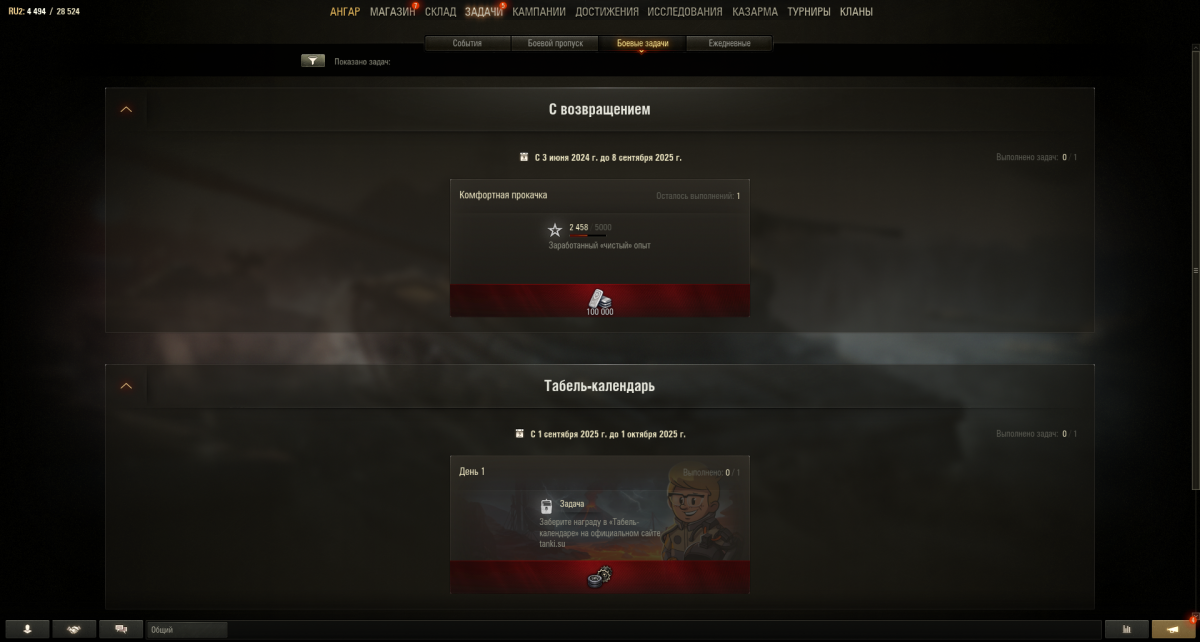This screenshot has height=642, width=1200.
Task: Collapse the С возвращением section
Action: [x=126, y=109]
